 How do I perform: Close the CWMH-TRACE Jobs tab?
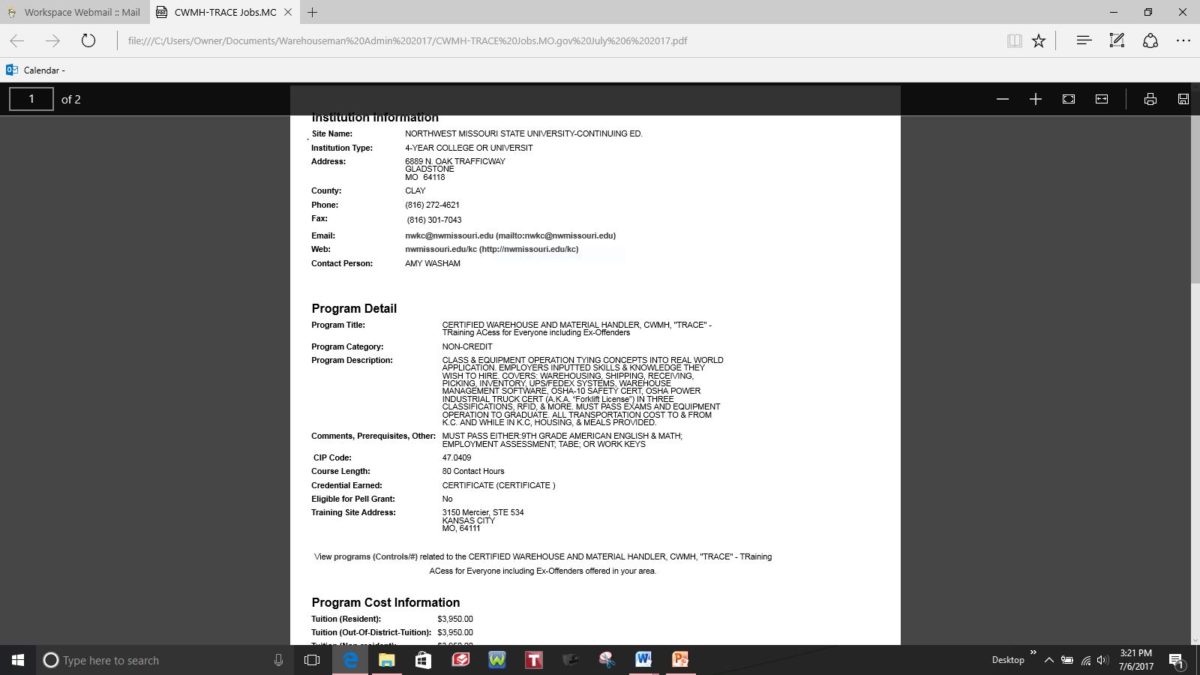(286, 12)
